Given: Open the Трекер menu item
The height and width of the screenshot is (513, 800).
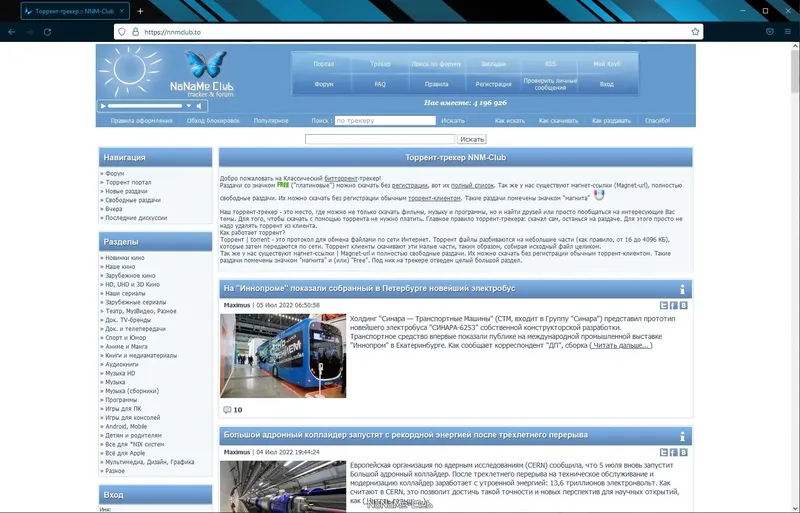Looking at the screenshot, I should (x=380, y=64).
